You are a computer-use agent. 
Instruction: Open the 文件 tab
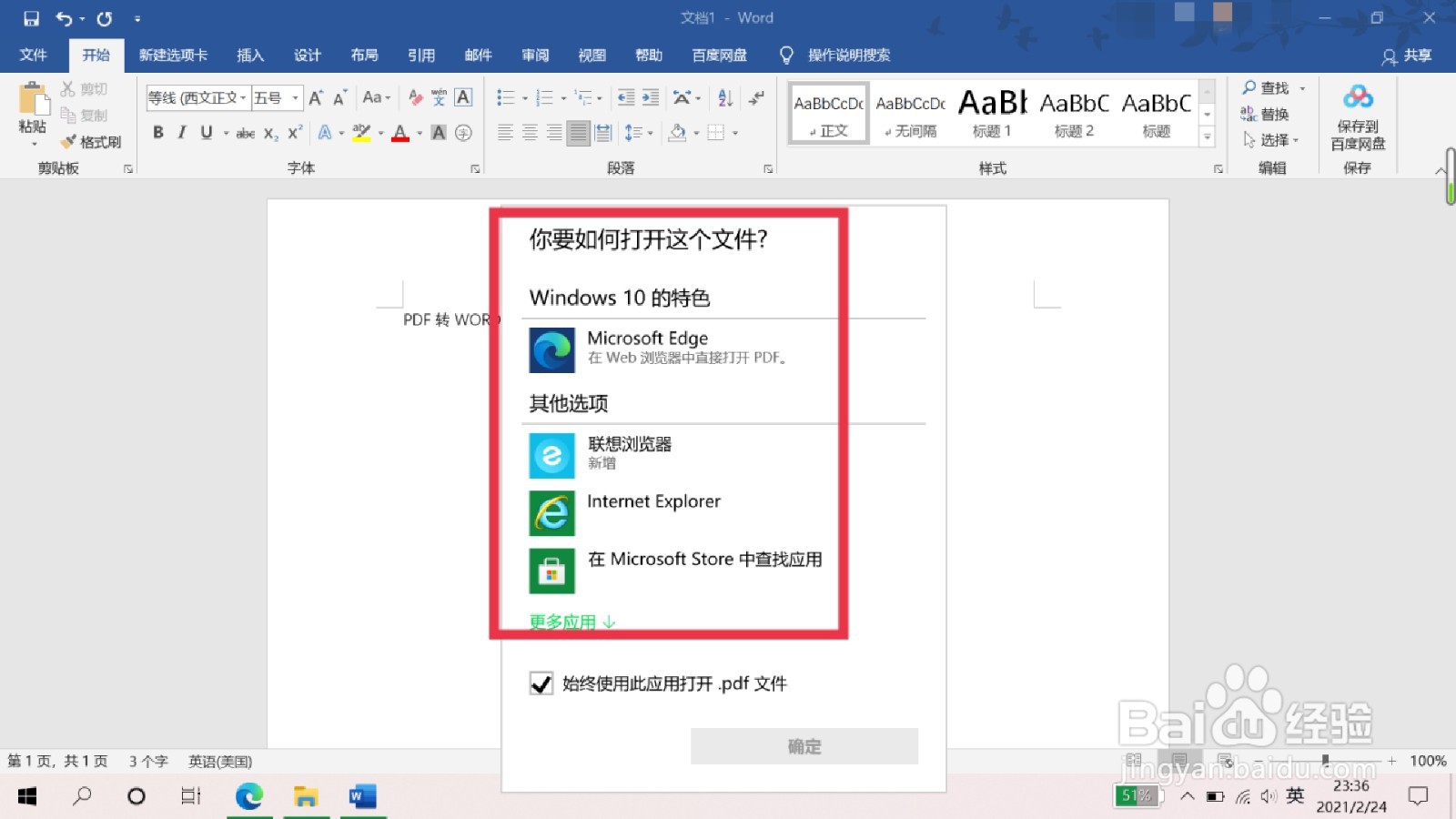coord(34,55)
